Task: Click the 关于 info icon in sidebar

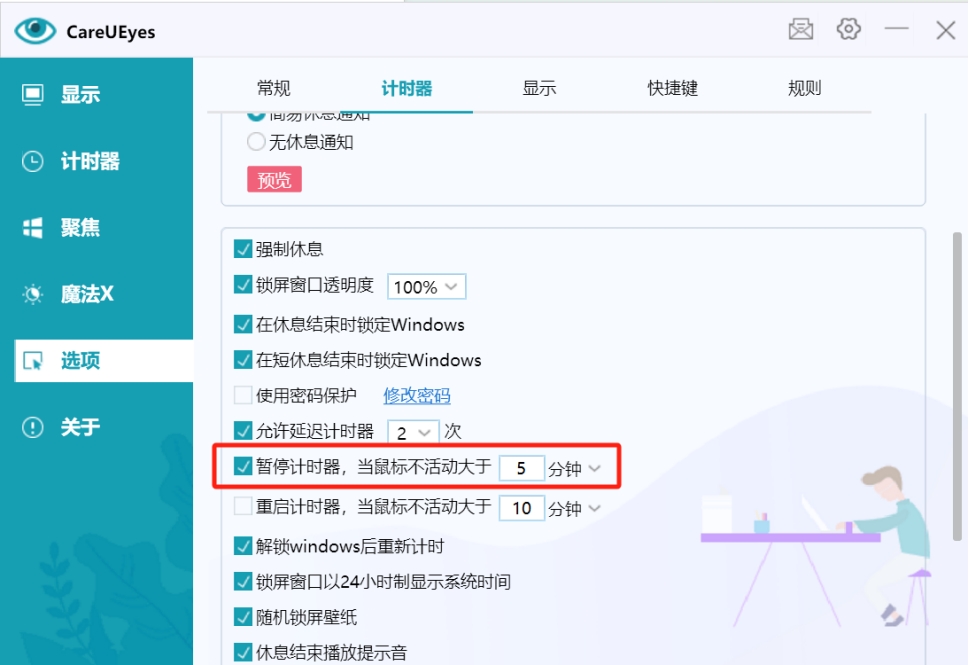Action: 33,427
